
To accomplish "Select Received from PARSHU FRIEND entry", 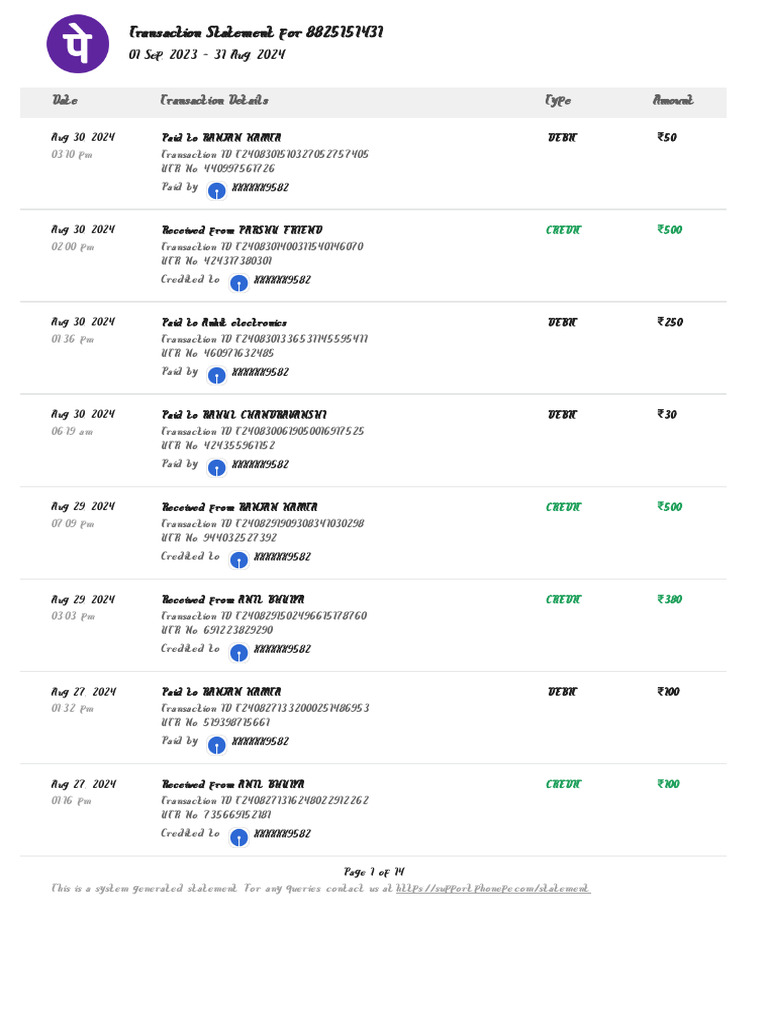I will point(242,230).
